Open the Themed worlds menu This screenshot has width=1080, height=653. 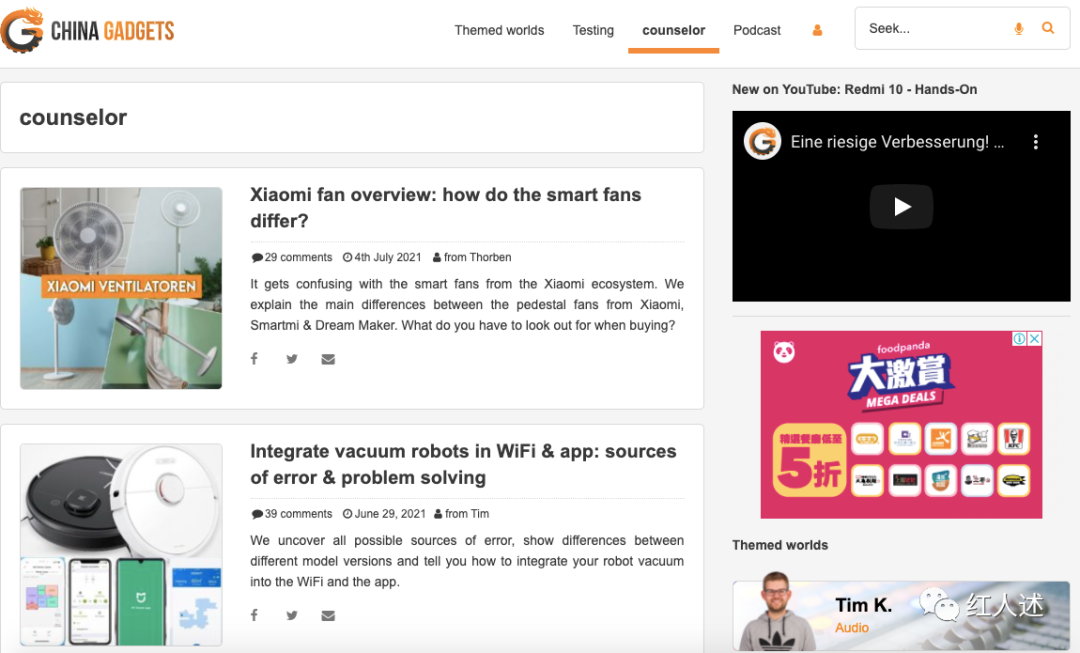click(499, 31)
